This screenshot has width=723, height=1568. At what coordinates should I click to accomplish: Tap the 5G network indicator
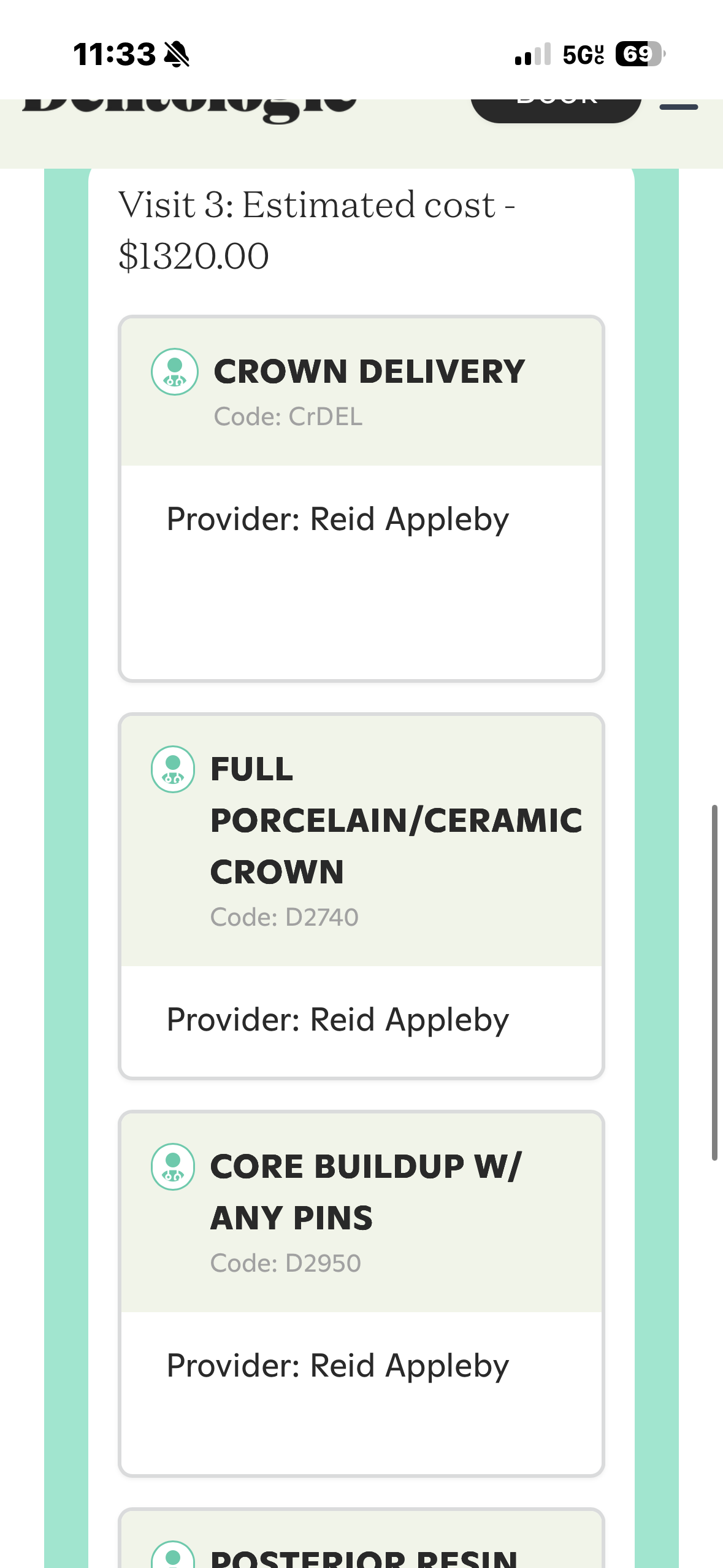click(x=583, y=54)
